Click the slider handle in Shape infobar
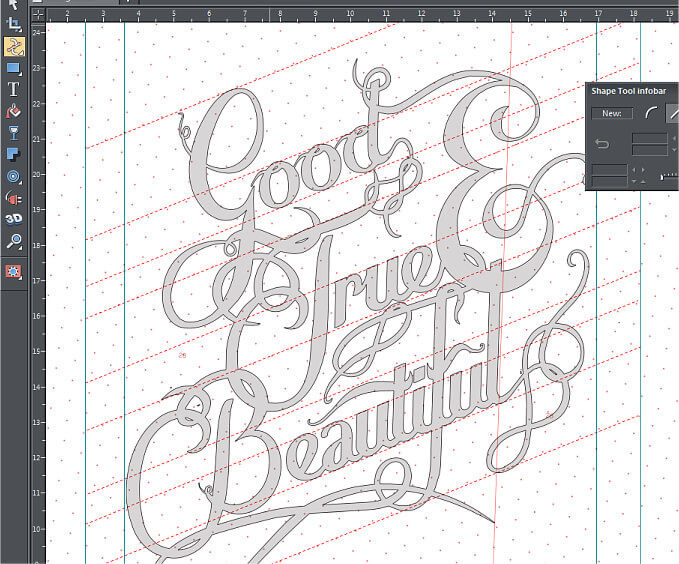Screen dimensions: 679x564 [662, 177]
